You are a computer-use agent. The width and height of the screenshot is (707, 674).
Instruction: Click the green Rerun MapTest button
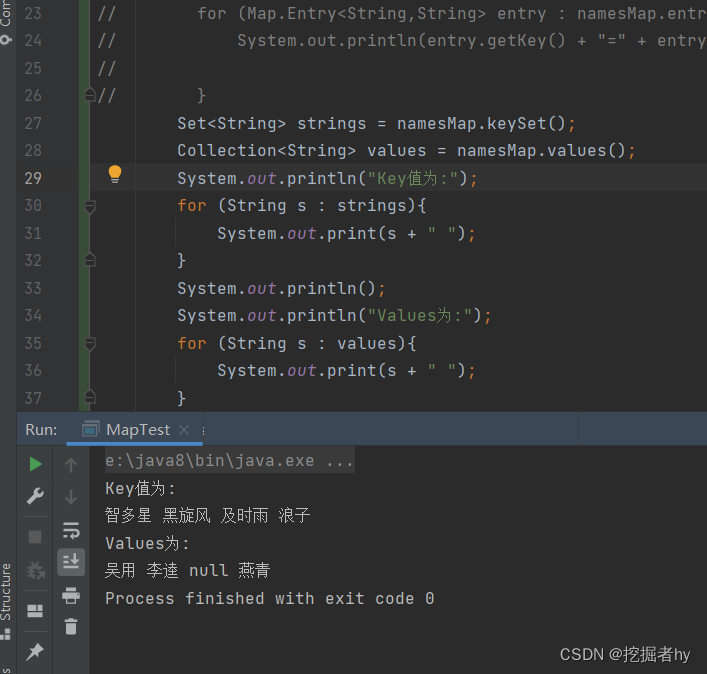(x=35, y=464)
